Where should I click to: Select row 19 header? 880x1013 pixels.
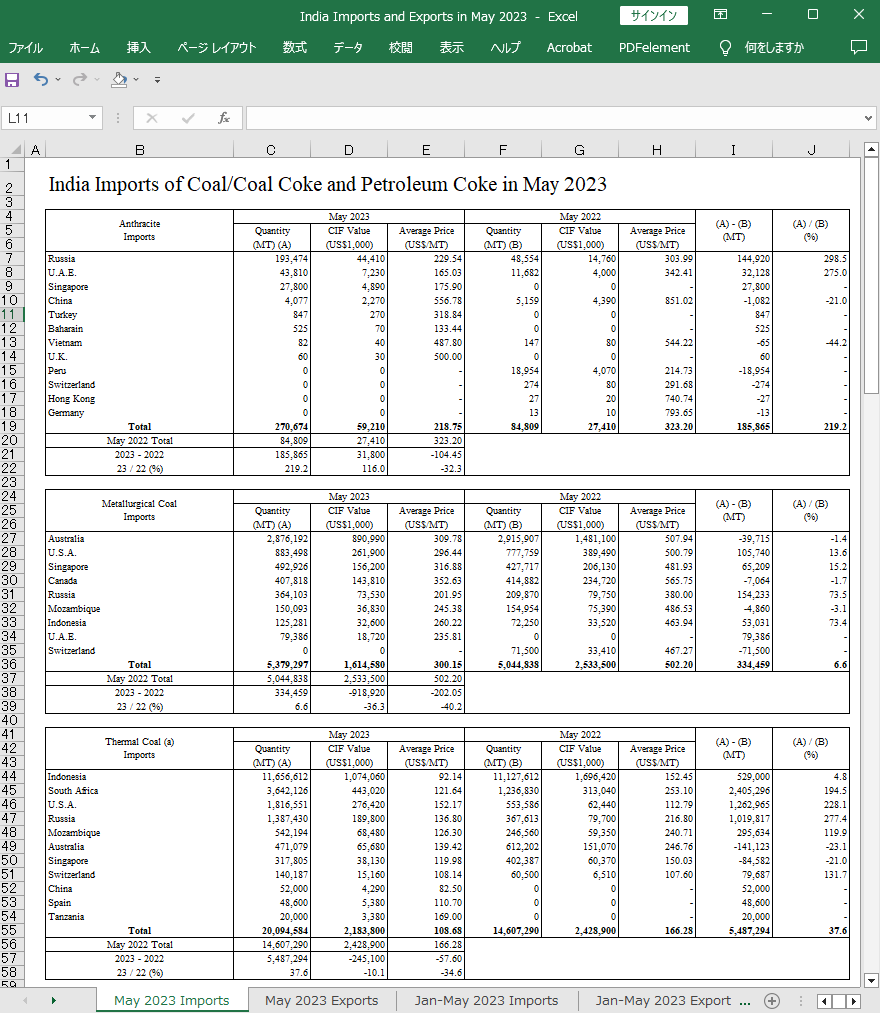pos(12,426)
